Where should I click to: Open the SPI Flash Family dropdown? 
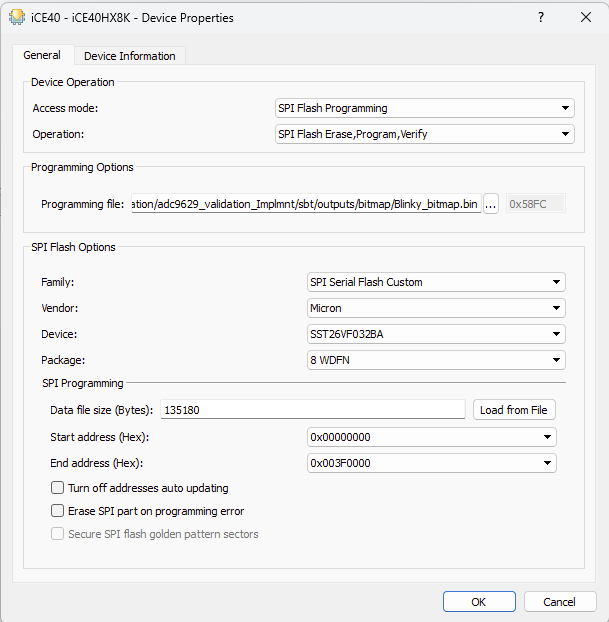(436, 282)
